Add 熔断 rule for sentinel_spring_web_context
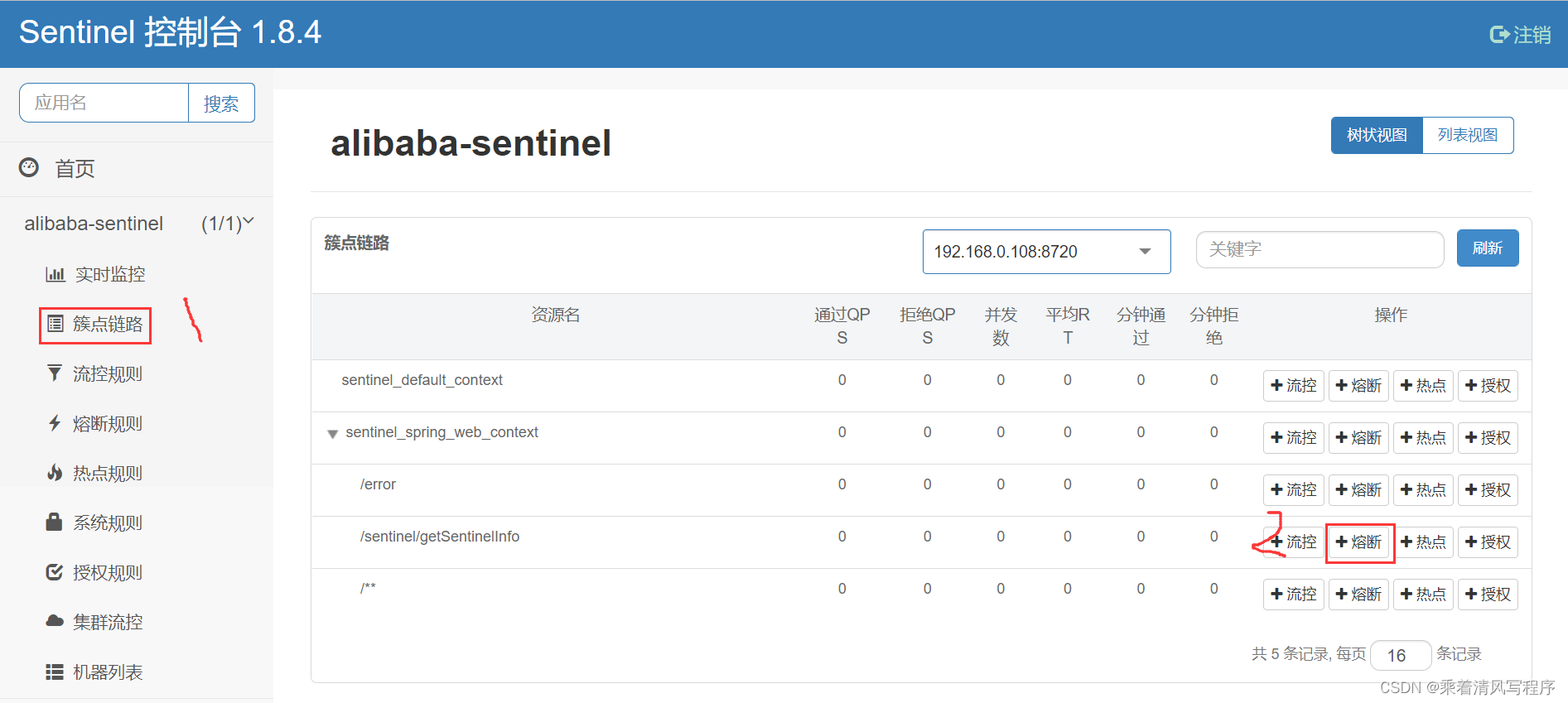Screen dimensions: 1568x703 [1358, 438]
